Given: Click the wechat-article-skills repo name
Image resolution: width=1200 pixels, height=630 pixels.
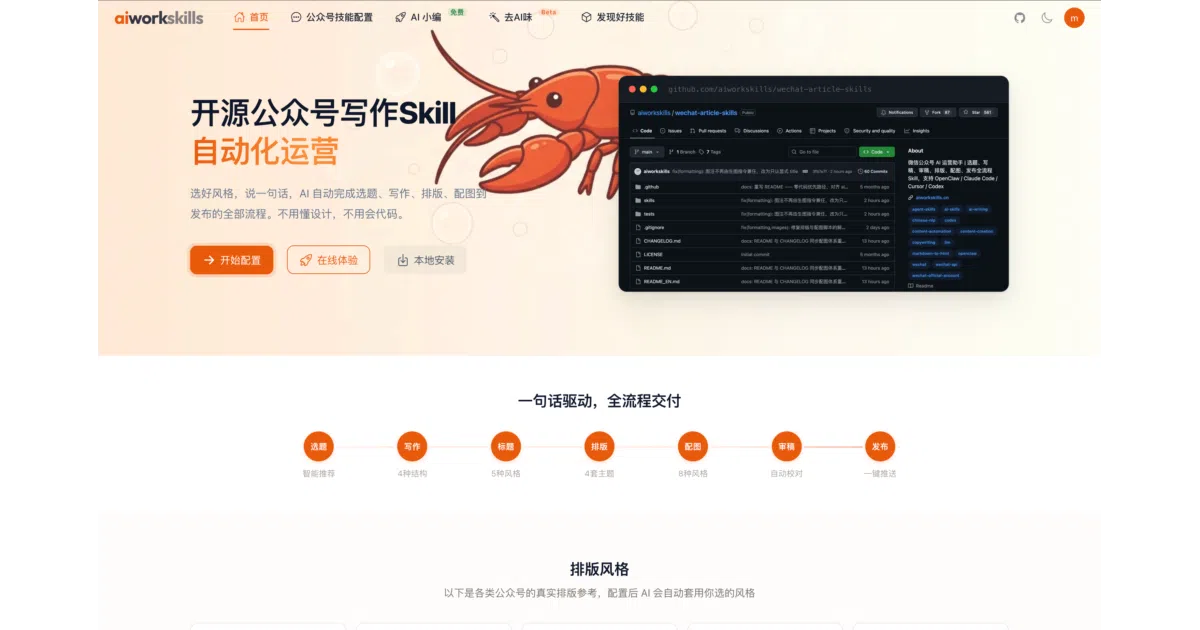Looking at the screenshot, I should 706,113.
